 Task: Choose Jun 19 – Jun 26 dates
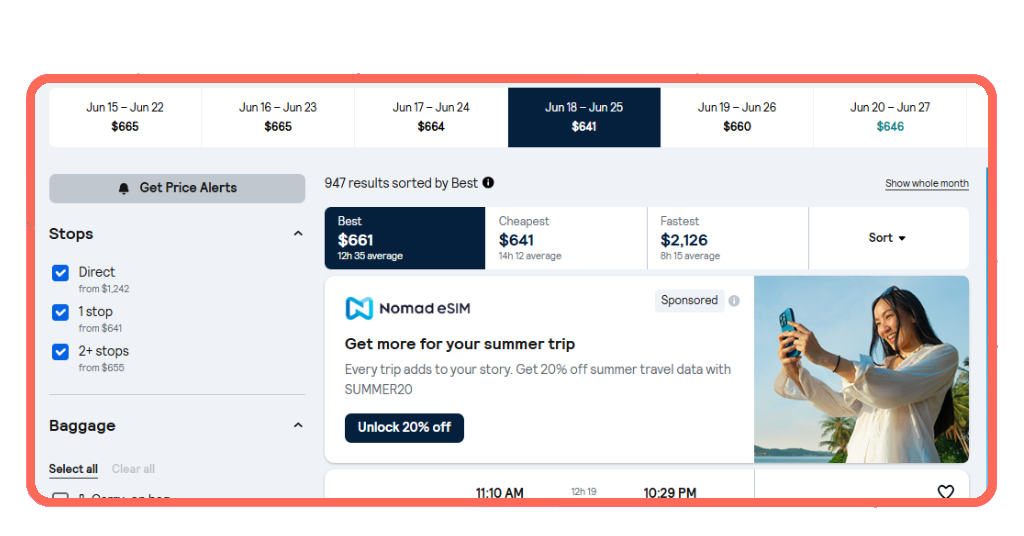tap(737, 118)
